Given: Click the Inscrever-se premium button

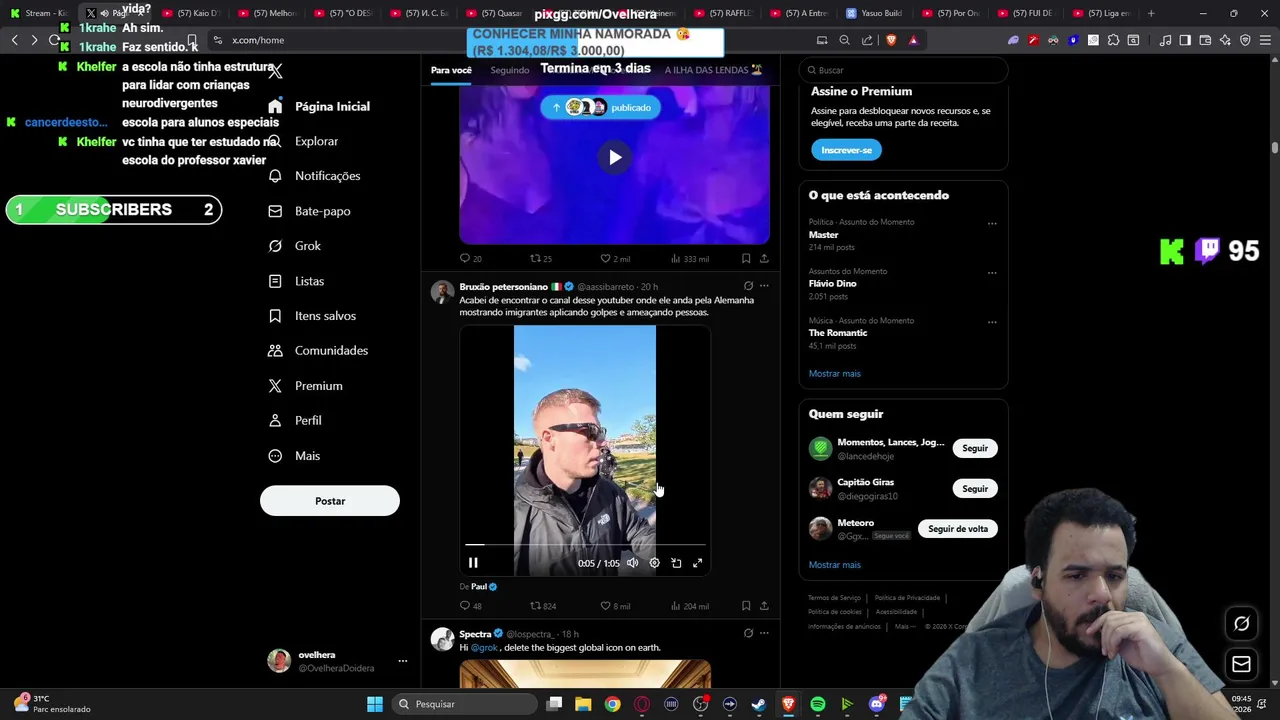Looking at the screenshot, I should point(846,150).
